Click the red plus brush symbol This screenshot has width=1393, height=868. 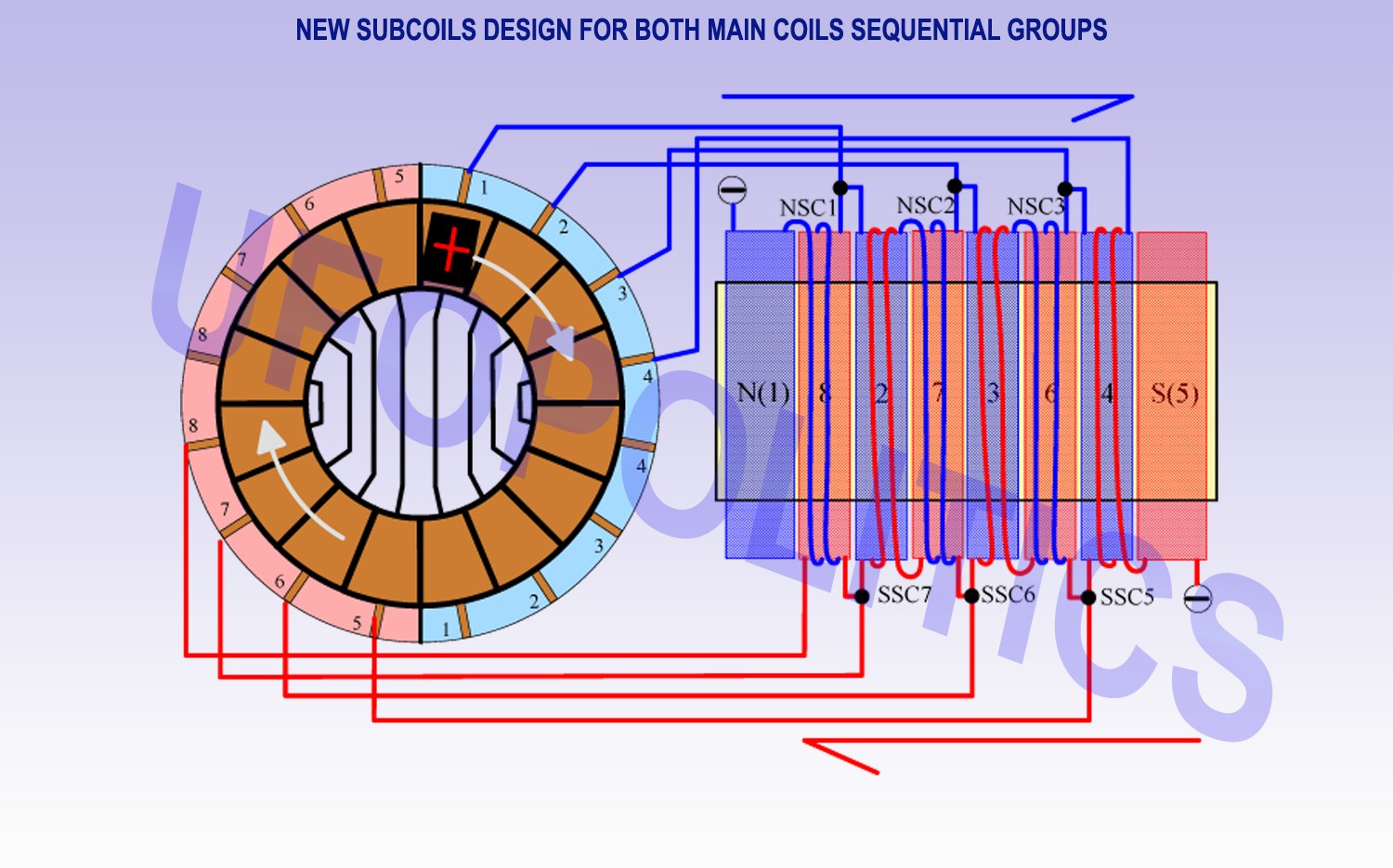452,250
